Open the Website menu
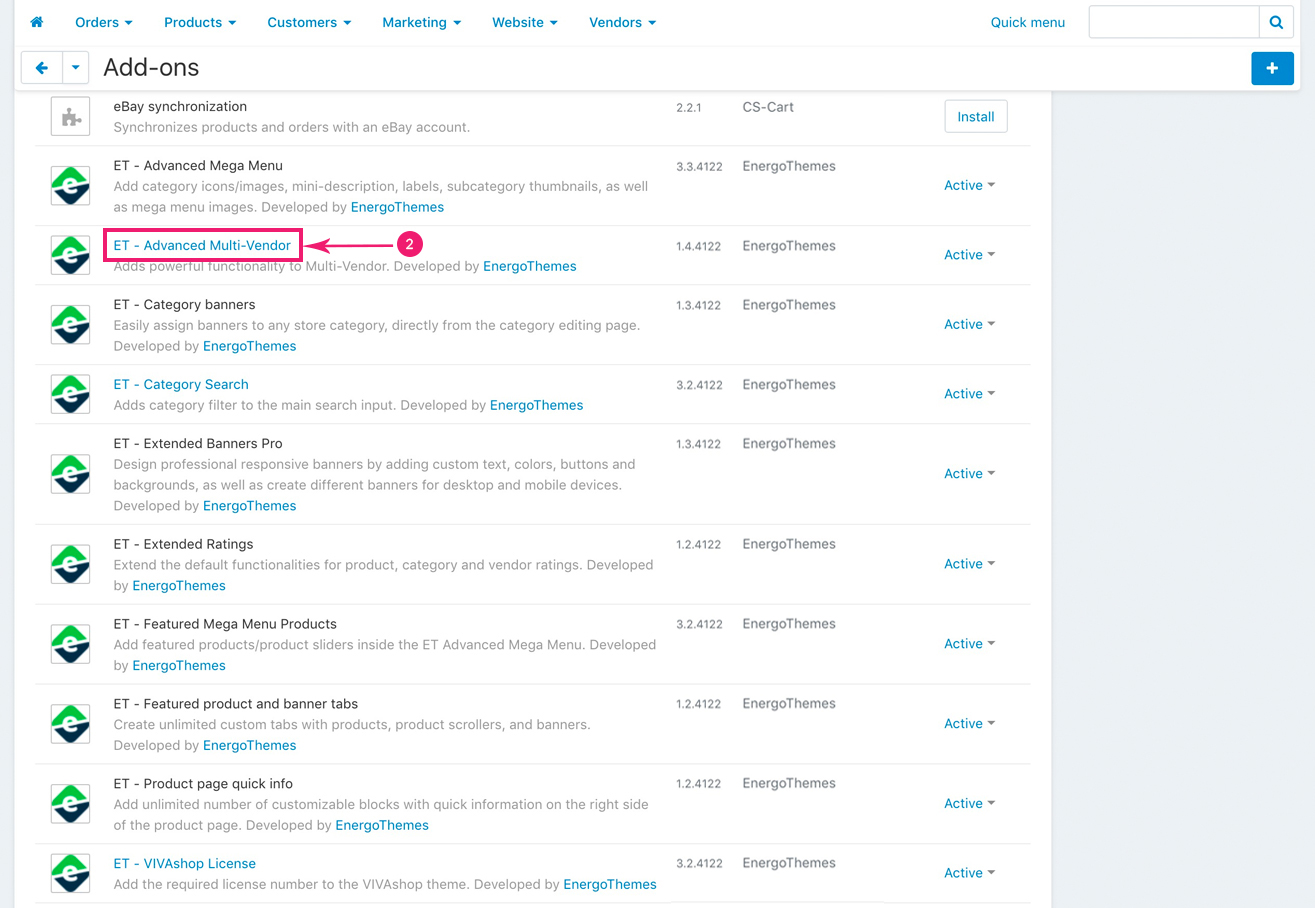This screenshot has height=908, width=1315. pyautogui.click(x=525, y=22)
